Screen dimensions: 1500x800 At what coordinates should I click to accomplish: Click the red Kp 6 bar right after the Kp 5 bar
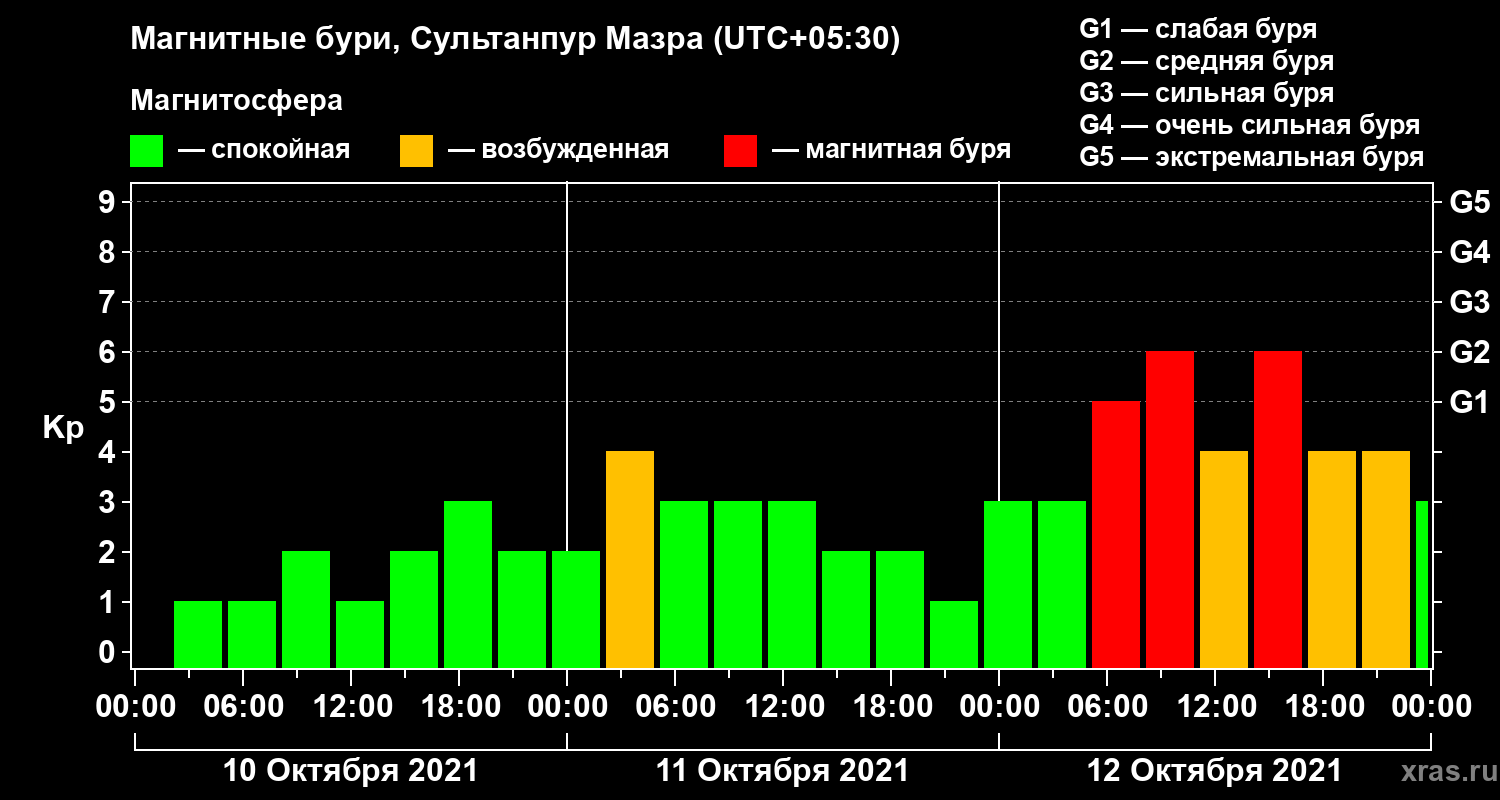[1170, 509]
